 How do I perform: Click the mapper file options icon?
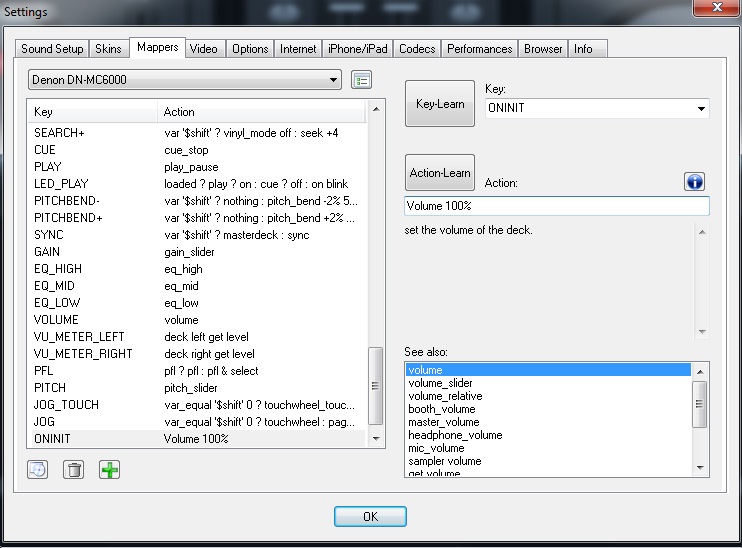click(361, 80)
